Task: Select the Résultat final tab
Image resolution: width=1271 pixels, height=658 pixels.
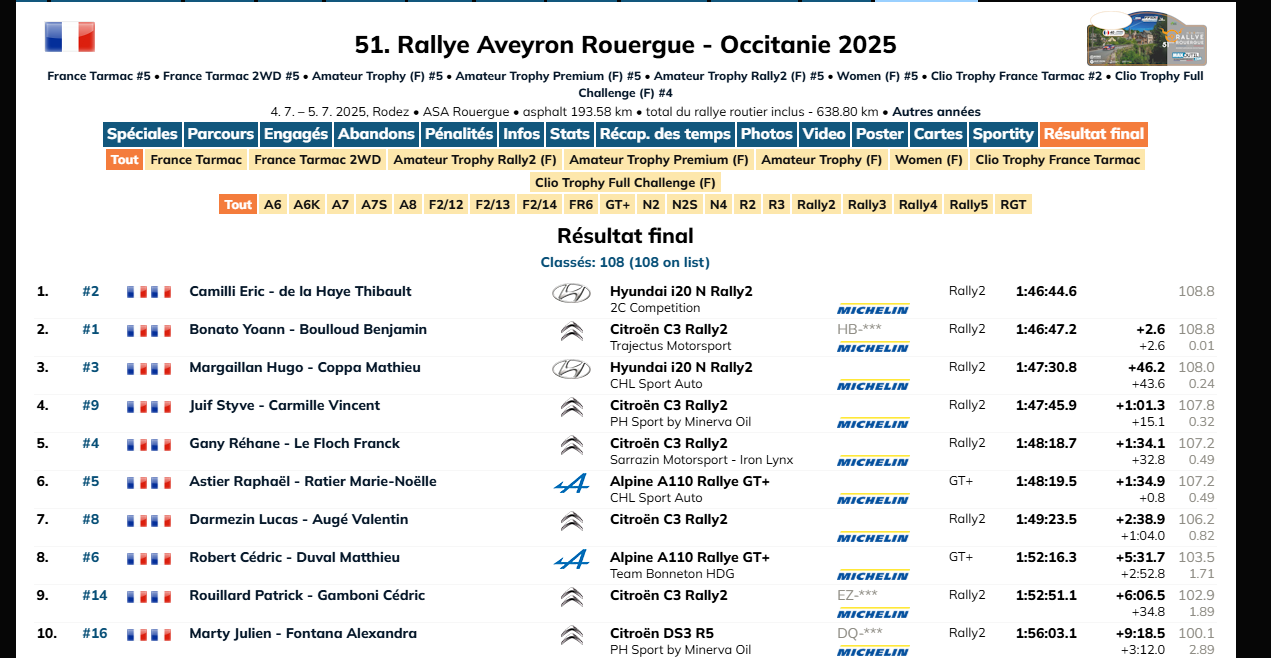Action: (1094, 134)
